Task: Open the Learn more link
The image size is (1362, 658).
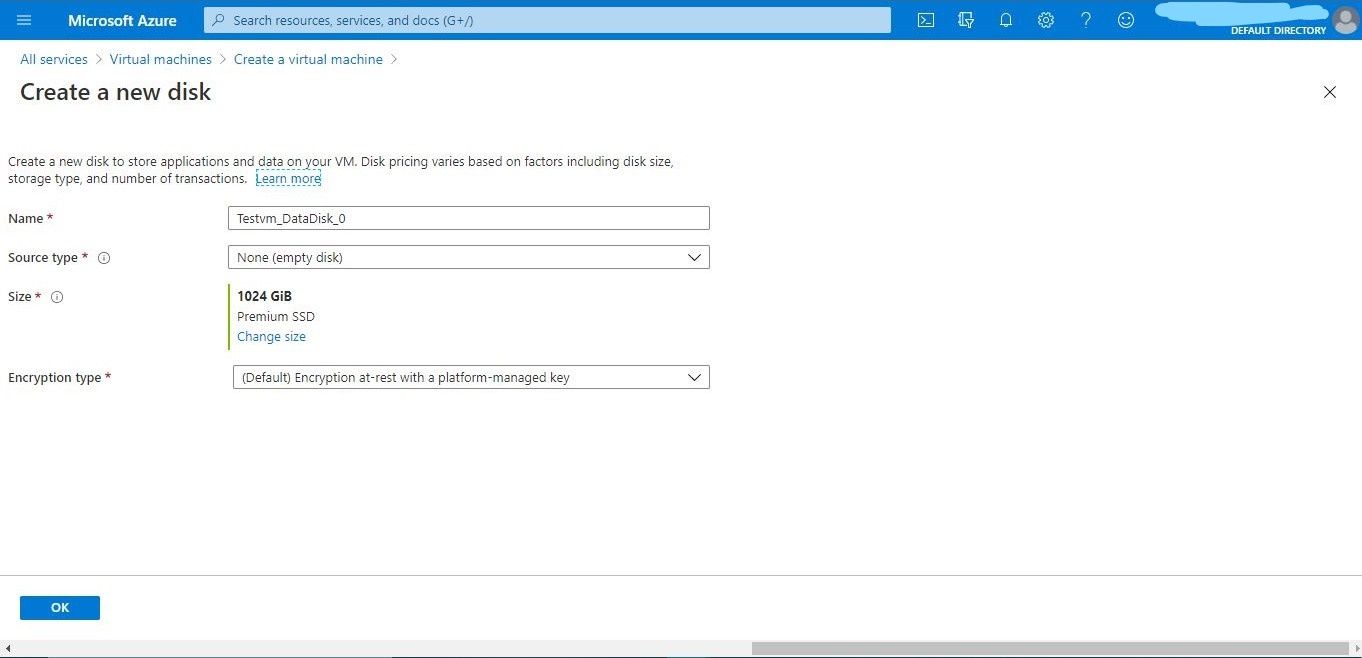Action: [288, 178]
